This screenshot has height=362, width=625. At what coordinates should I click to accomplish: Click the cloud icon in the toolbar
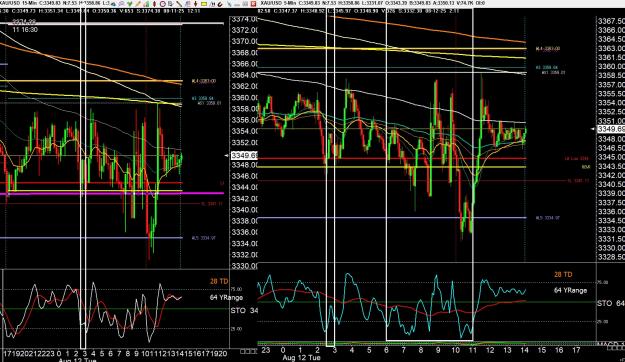coord(113,4)
